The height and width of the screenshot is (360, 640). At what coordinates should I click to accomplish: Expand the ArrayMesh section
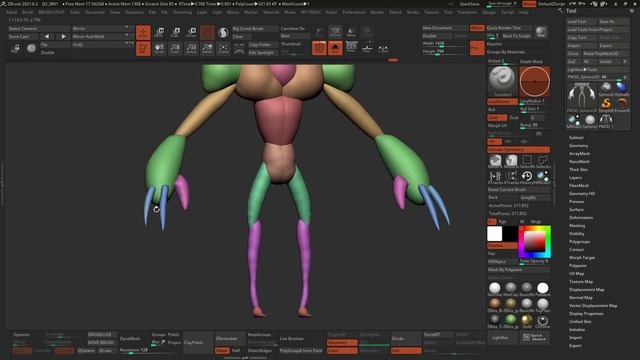point(579,153)
